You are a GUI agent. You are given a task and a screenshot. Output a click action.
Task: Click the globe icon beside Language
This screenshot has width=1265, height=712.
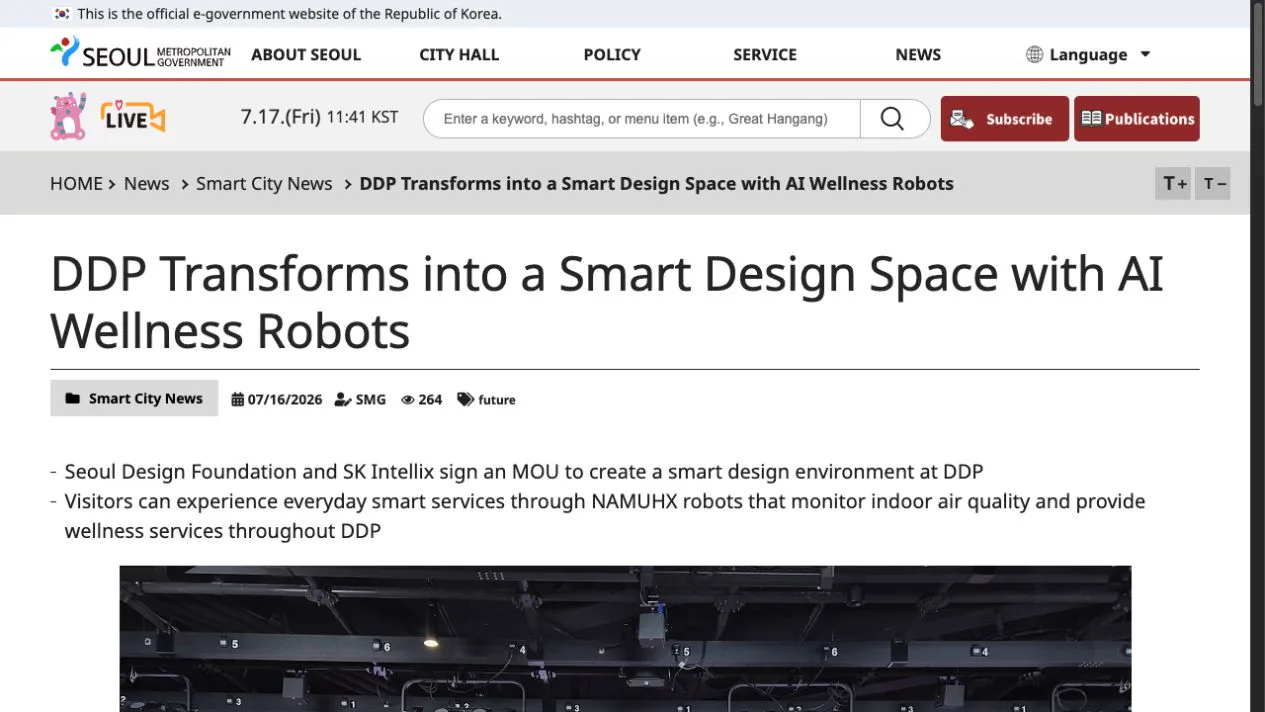click(1035, 54)
